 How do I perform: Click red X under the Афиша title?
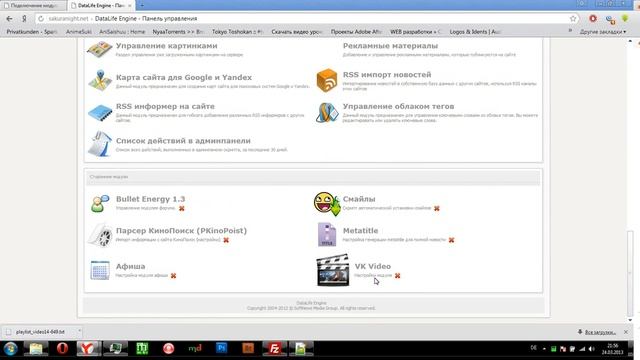173,276
